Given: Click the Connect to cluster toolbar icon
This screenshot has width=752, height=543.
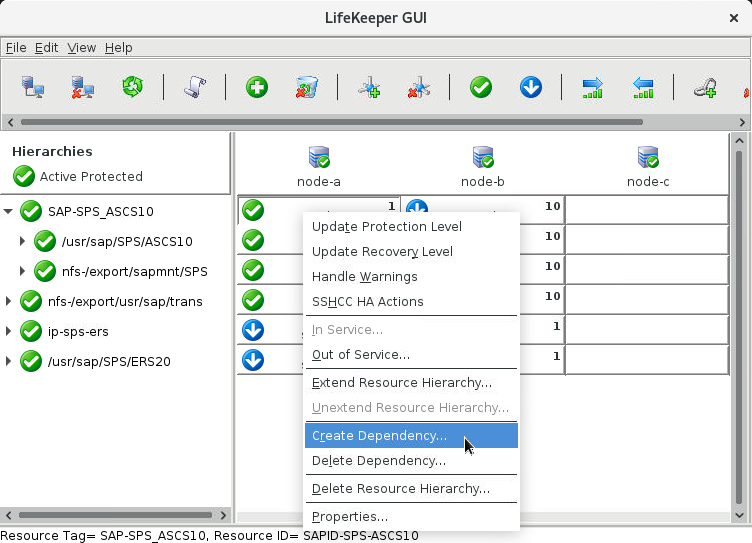Looking at the screenshot, I should click(33, 87).
